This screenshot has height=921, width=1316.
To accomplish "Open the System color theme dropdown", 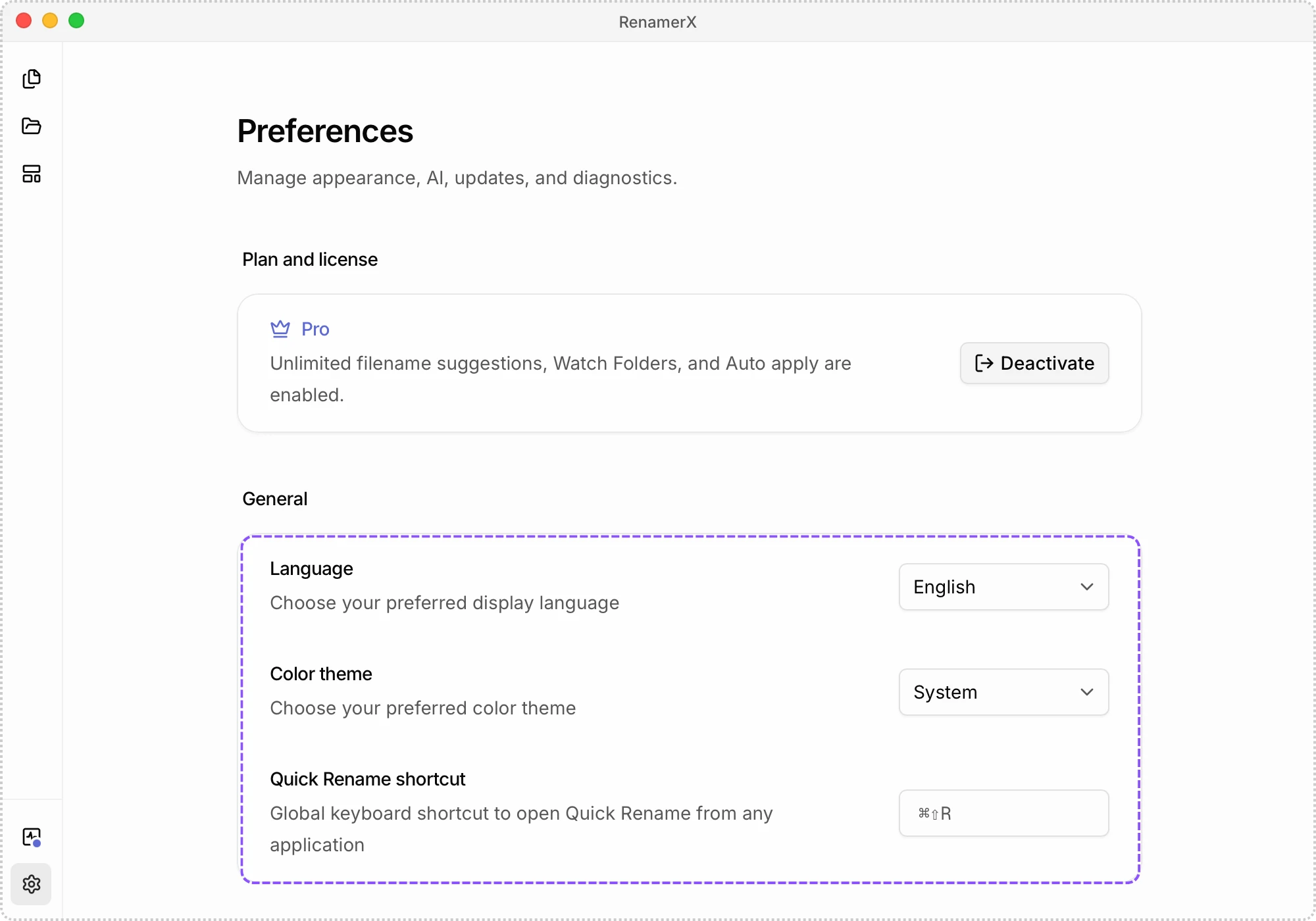I will click(1004, 692).
